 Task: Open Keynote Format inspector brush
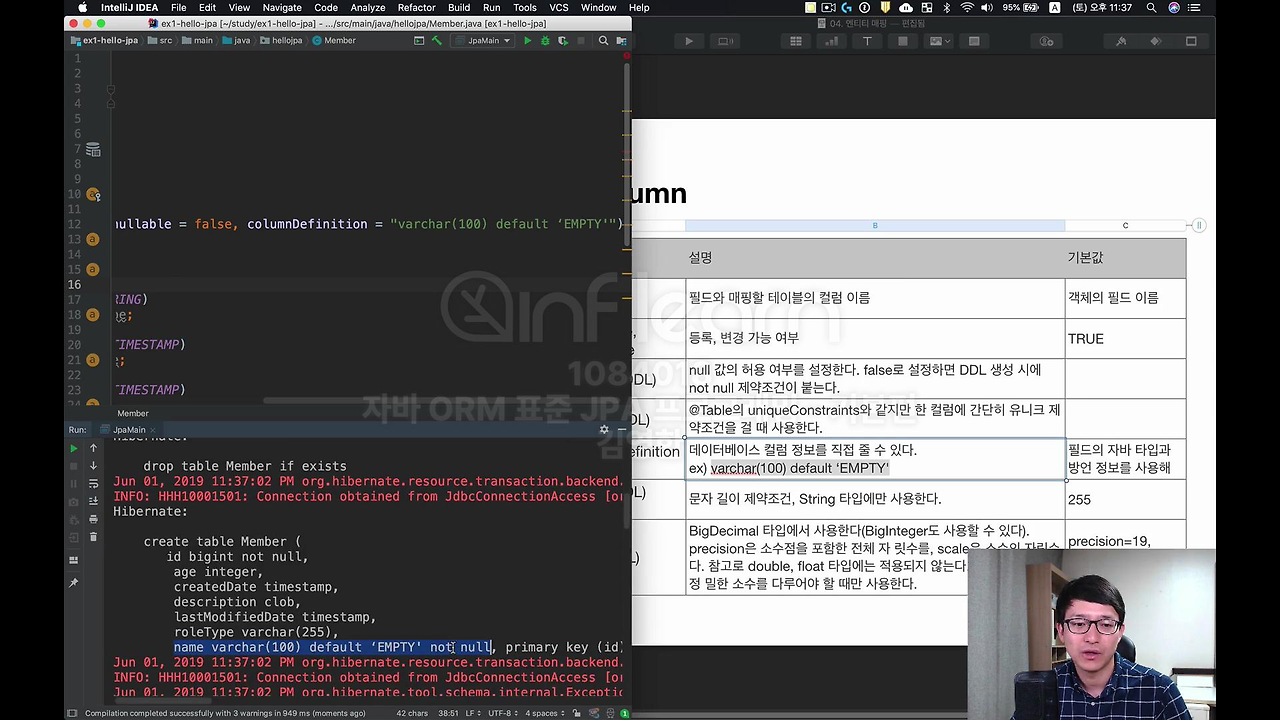1120,41
